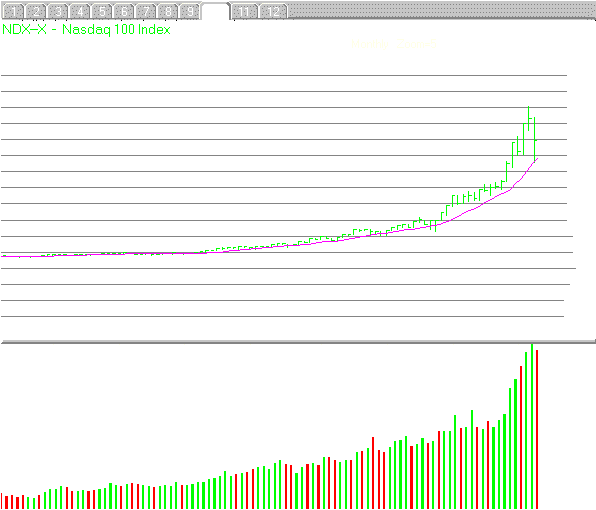The width and height of the screenshot is (596, 510).
Task: Select chart tab 7
Action: click(x=146, y=11)
